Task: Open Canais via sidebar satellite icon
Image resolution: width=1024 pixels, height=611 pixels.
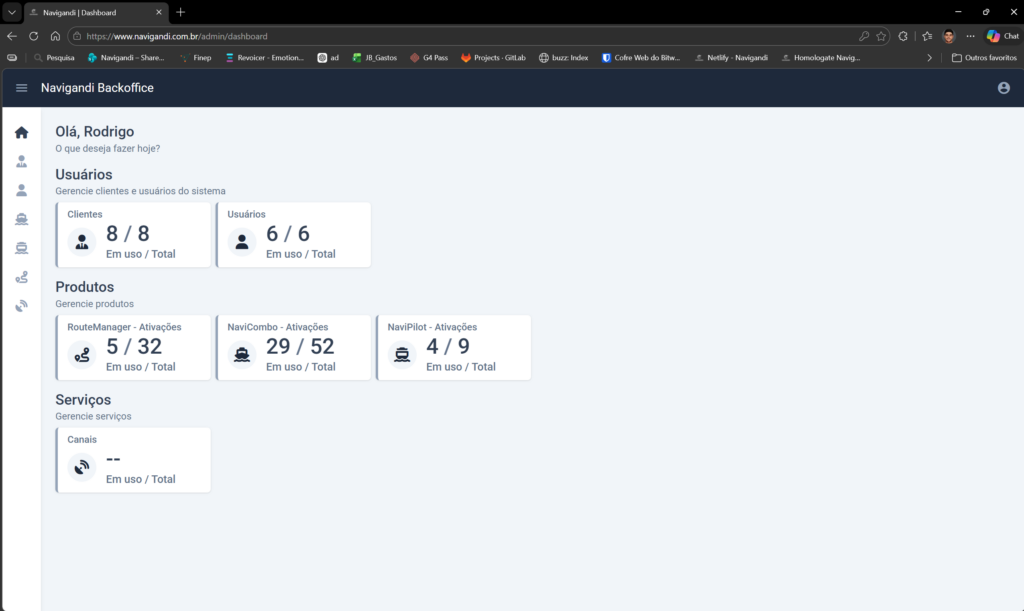Action: pos(22,306)
